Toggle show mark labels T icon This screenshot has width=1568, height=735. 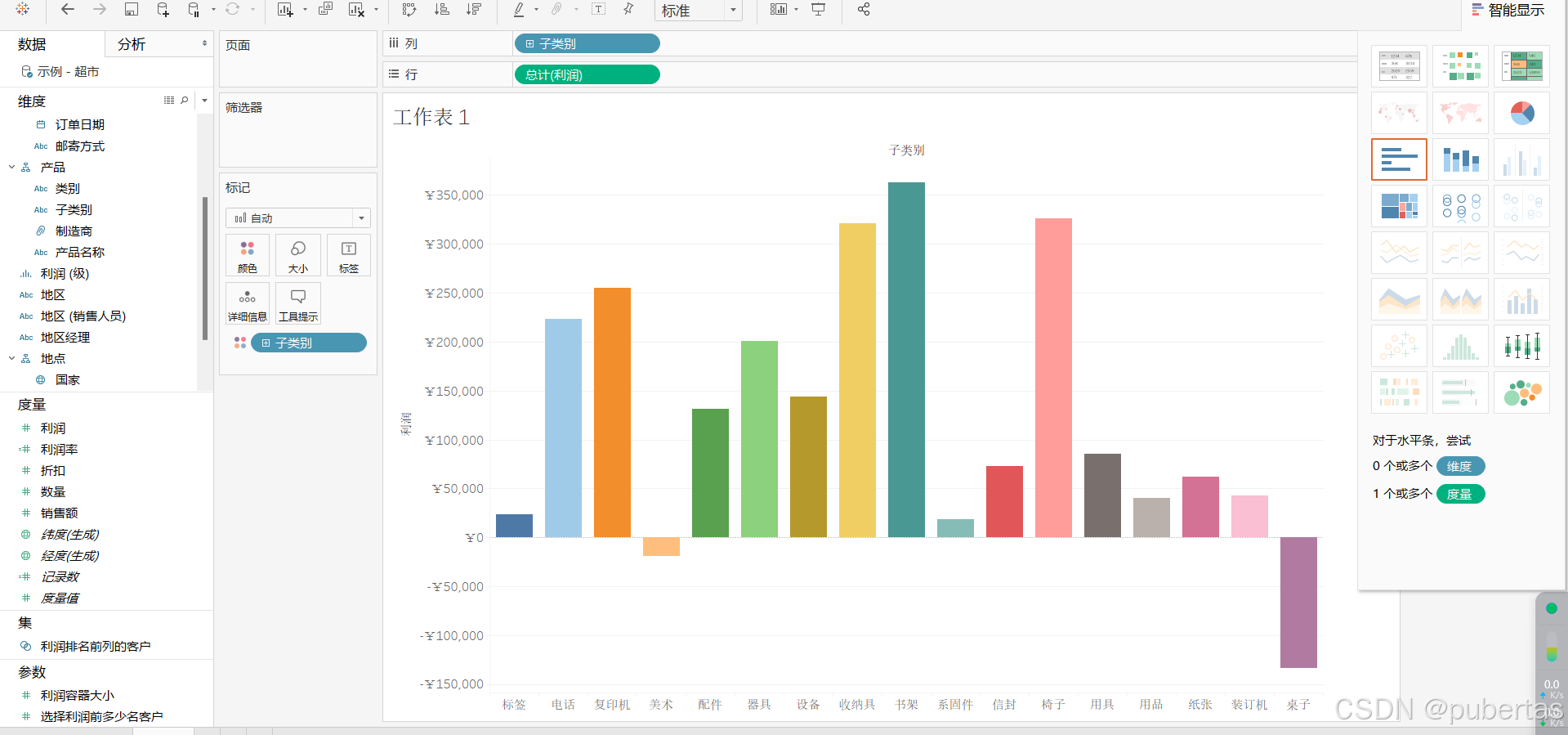(x=599, y=9)
